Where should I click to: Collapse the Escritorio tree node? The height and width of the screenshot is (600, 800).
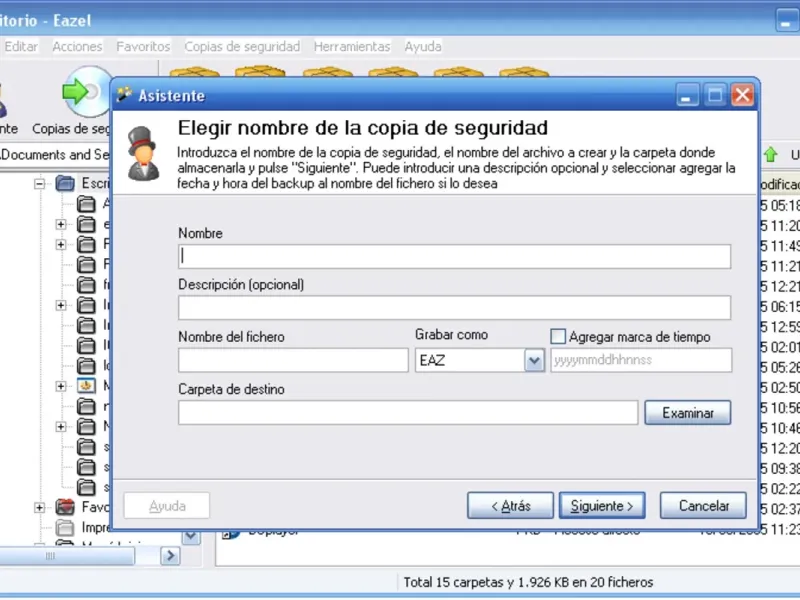click(x=39, y=183)
